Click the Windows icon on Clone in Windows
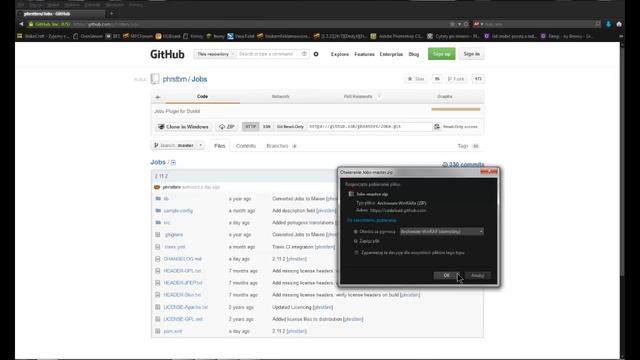 [161, 127]
